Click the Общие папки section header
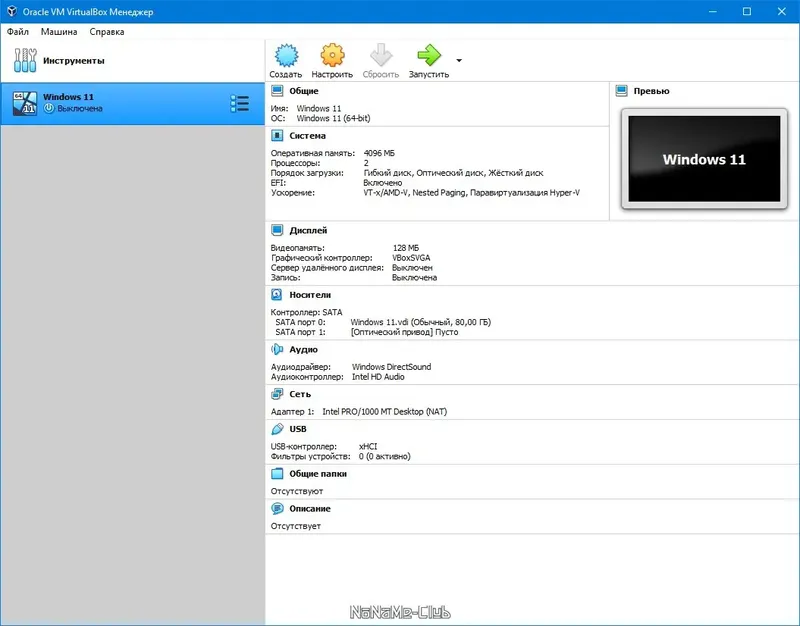 tap(318, 473)
